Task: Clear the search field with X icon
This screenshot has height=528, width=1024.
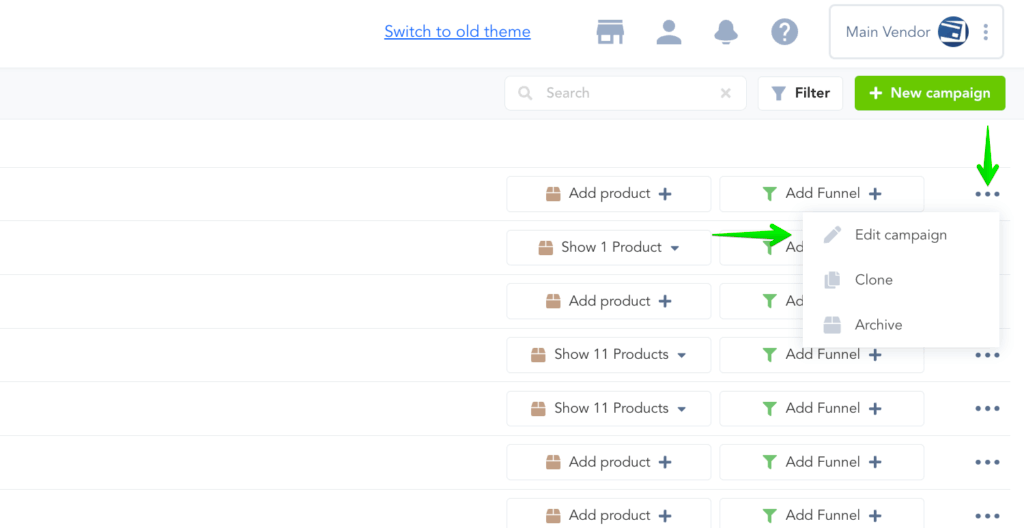Action: [726, 93]
